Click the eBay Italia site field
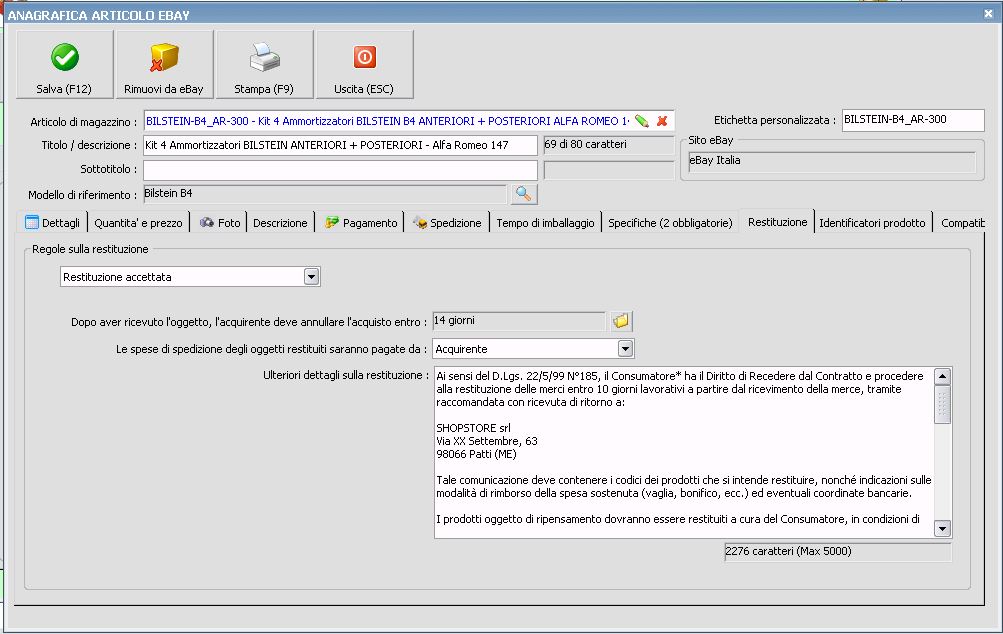Image resolution: width=1003 pixels, height=634 pixels. (832, 161)
